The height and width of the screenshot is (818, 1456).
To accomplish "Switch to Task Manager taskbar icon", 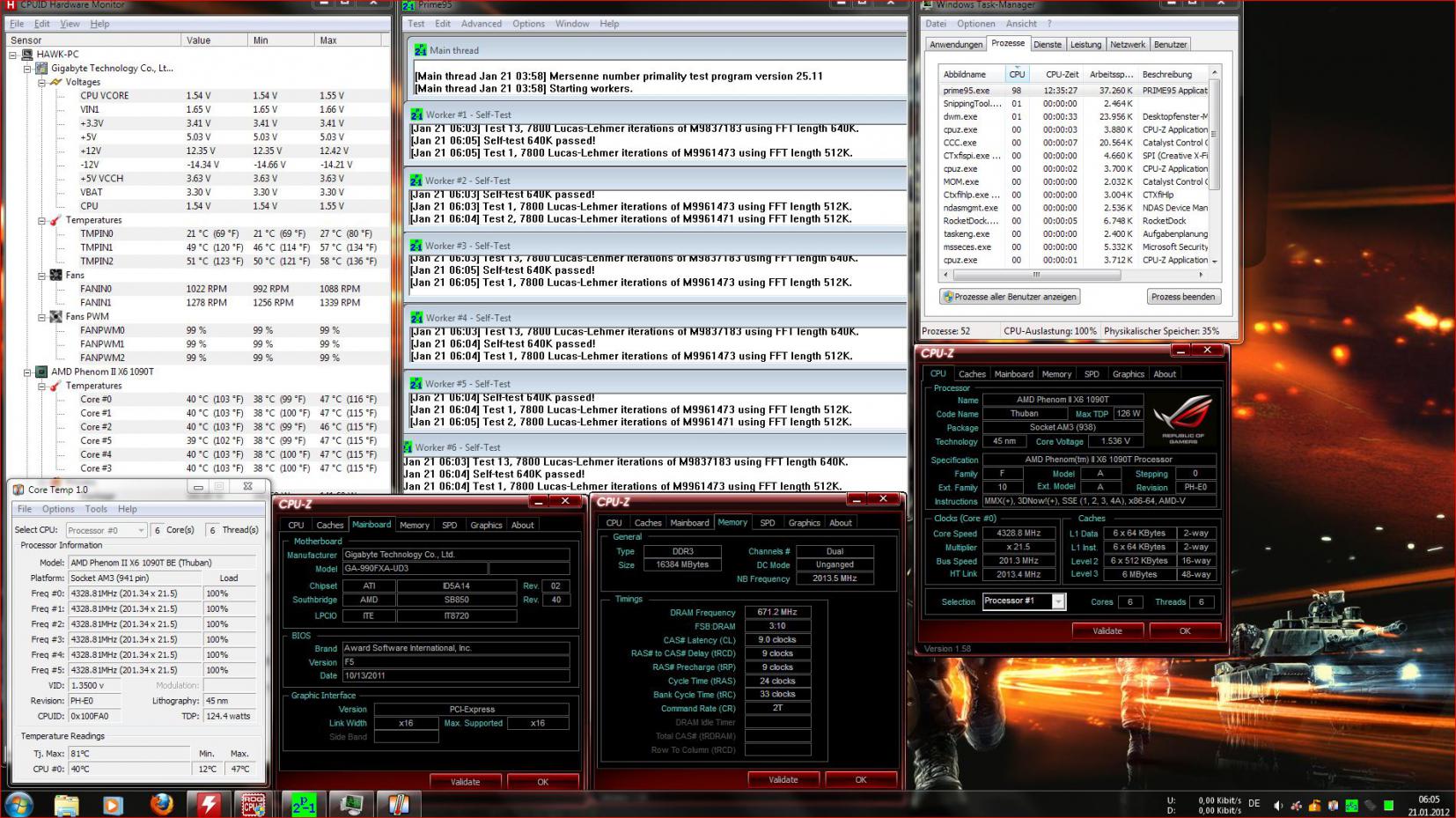I will pos(351,804).
